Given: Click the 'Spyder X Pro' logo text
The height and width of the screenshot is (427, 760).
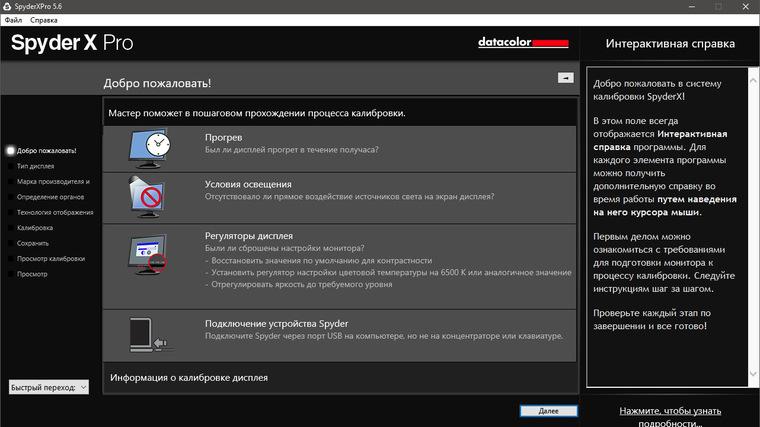Looking at the screenshot, I should point(72,43).
